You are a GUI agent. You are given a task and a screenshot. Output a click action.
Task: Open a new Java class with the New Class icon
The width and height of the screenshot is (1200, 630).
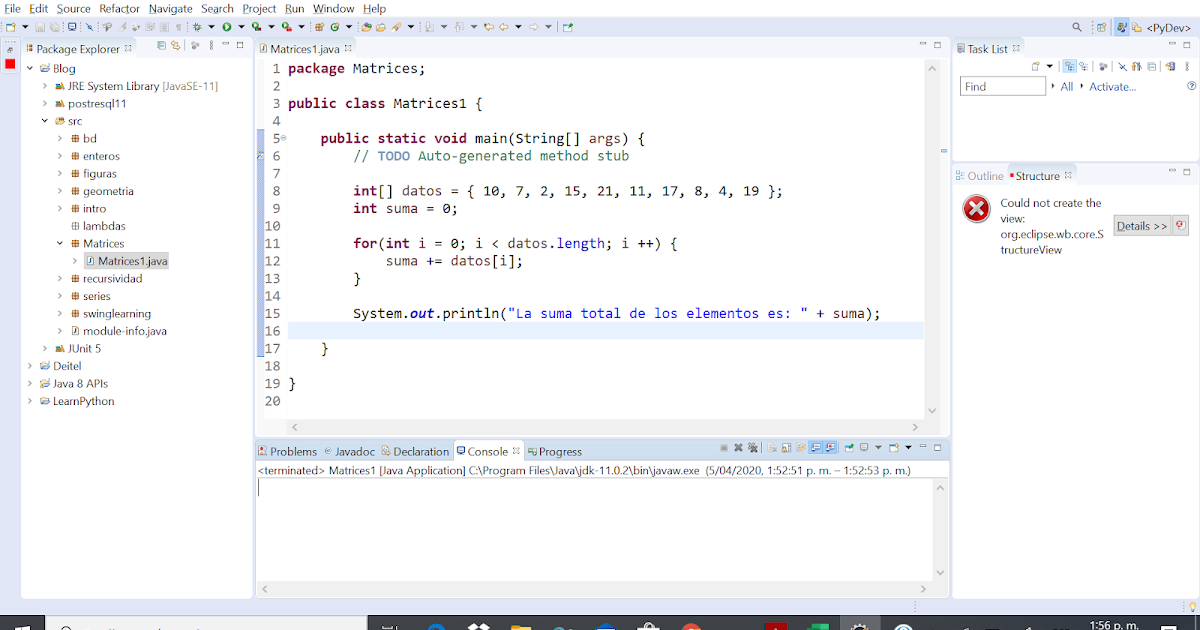(x=335, y=27)
